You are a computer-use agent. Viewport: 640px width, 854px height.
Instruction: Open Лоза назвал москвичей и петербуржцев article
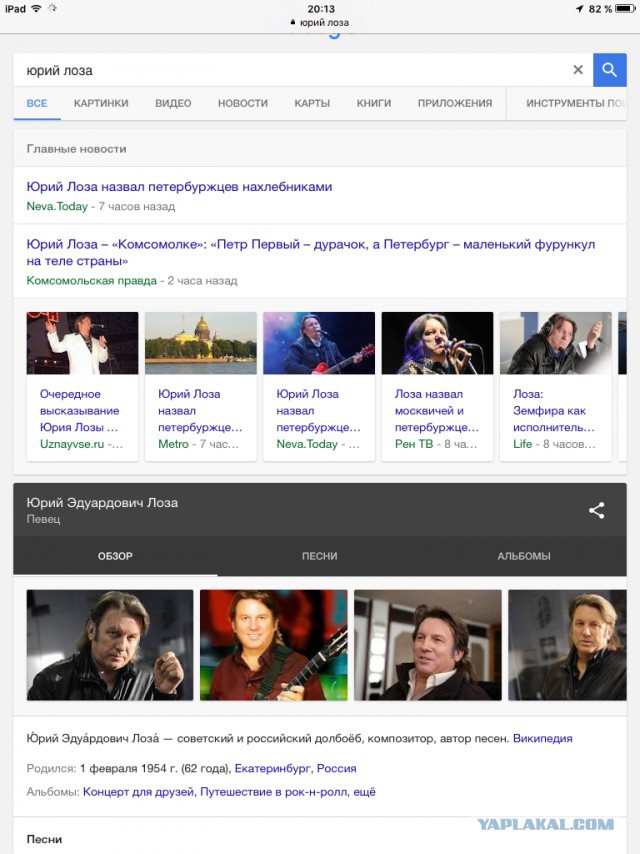point(437,411)
